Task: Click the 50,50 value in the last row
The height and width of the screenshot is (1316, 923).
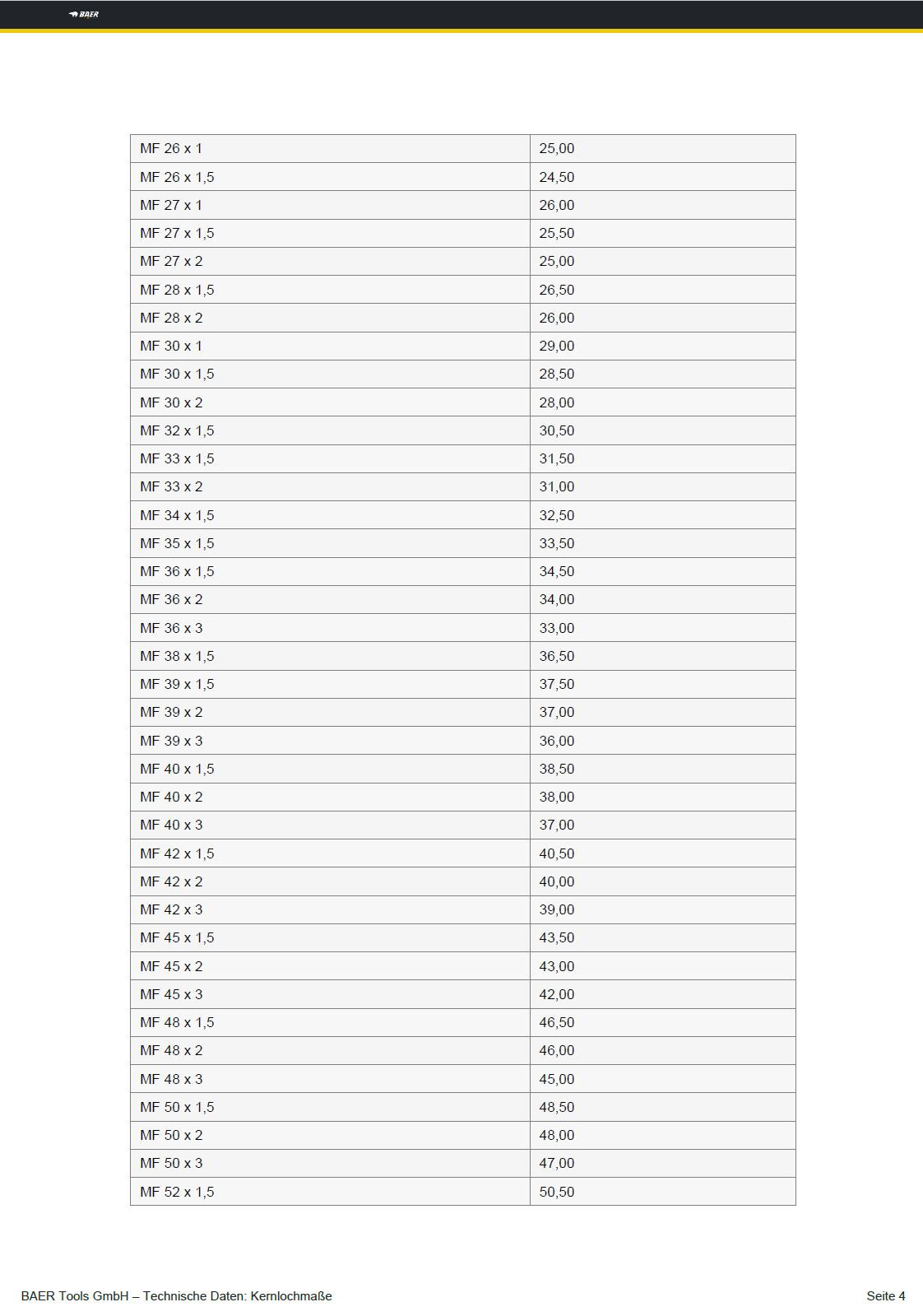Action: point(557,1192)
